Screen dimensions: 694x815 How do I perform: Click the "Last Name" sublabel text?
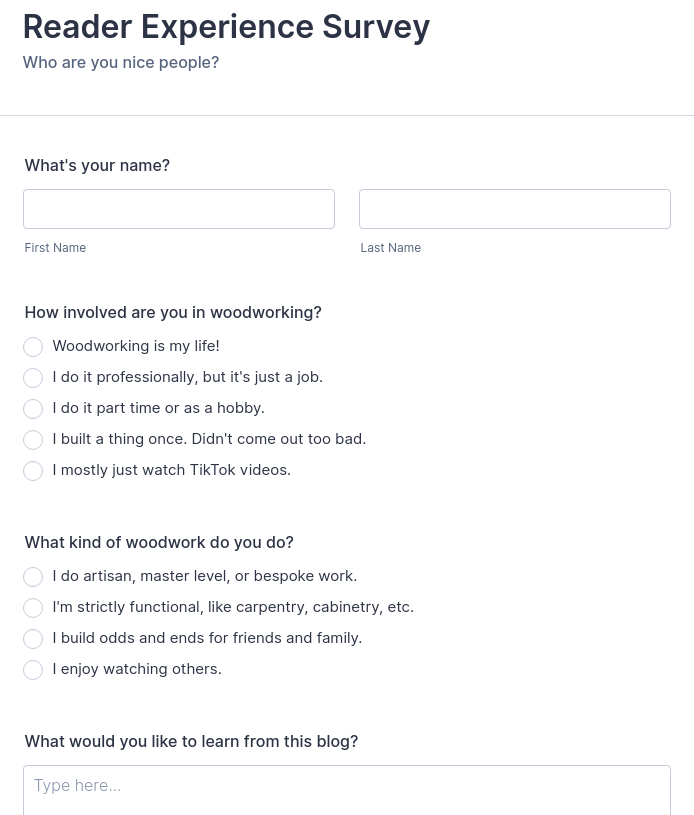[x=390, y=248]
